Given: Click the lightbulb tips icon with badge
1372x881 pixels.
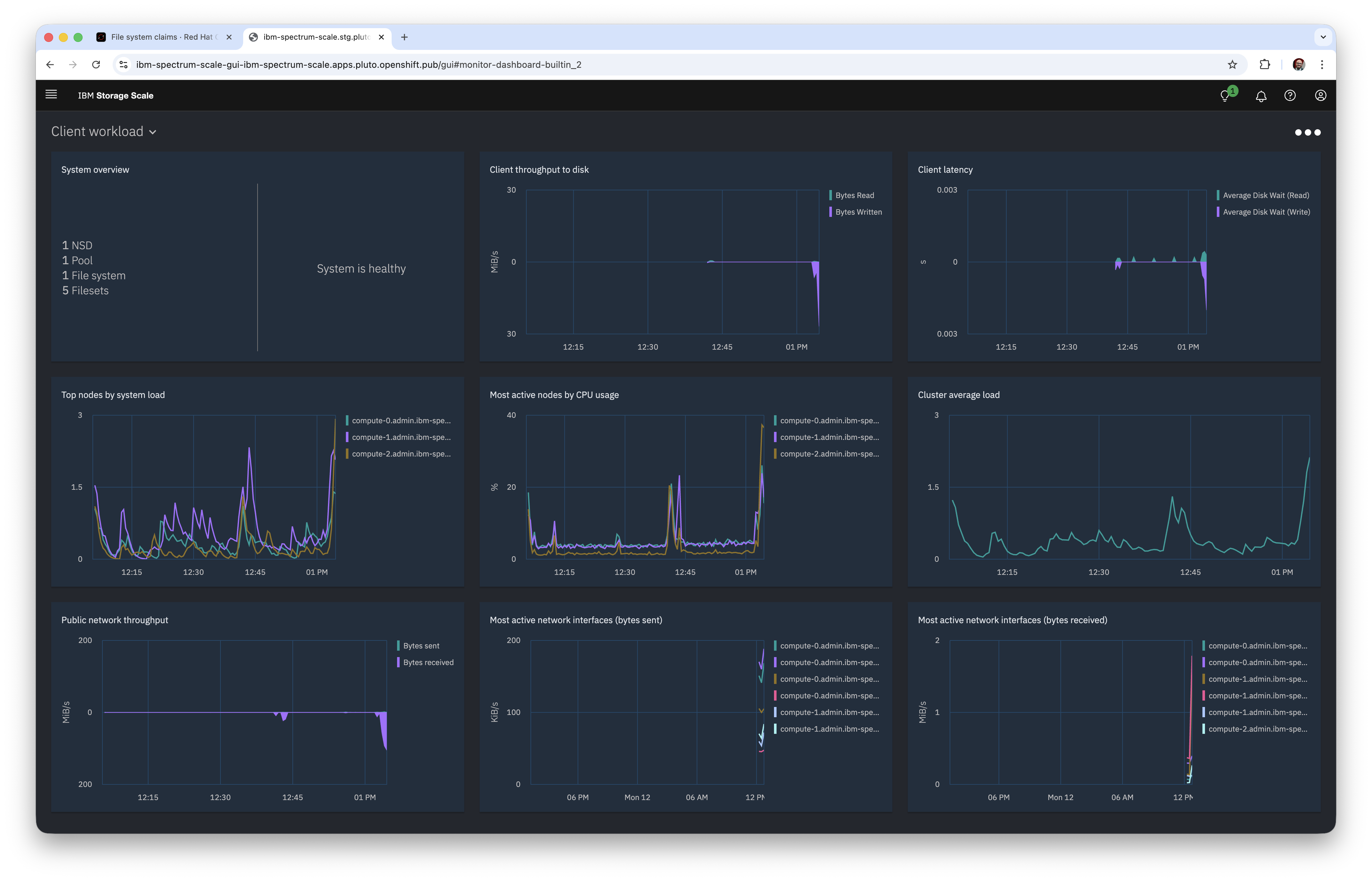Looking at the screenshot, I should [x=1225, y=96].
